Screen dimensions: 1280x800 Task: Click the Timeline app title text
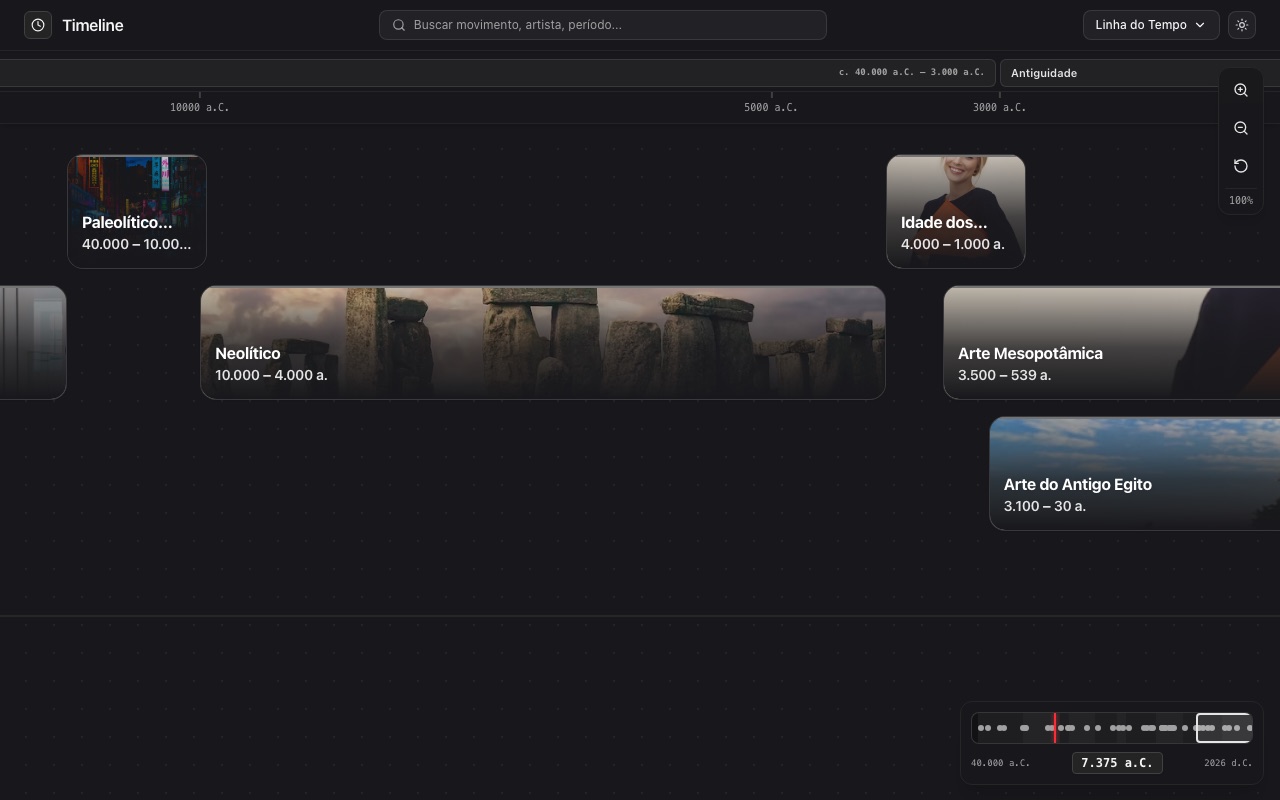[93, 25]
